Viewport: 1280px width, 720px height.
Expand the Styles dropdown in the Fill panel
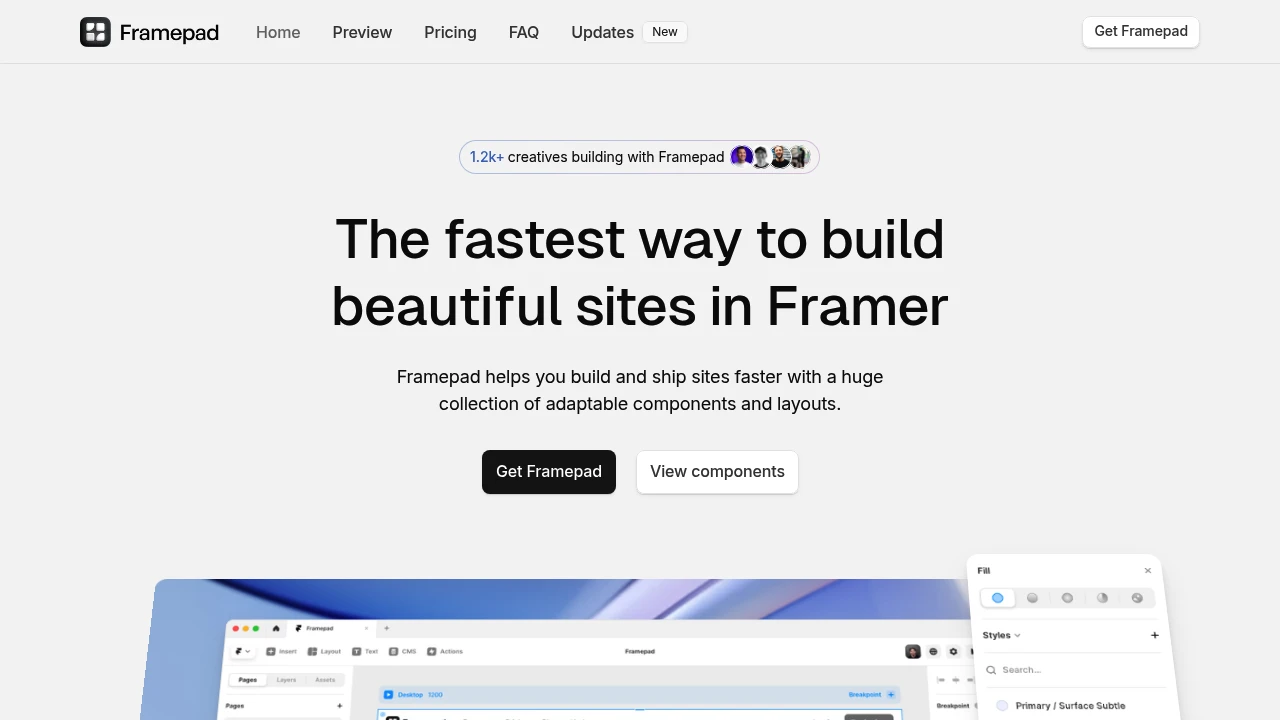coord(1002,635)
